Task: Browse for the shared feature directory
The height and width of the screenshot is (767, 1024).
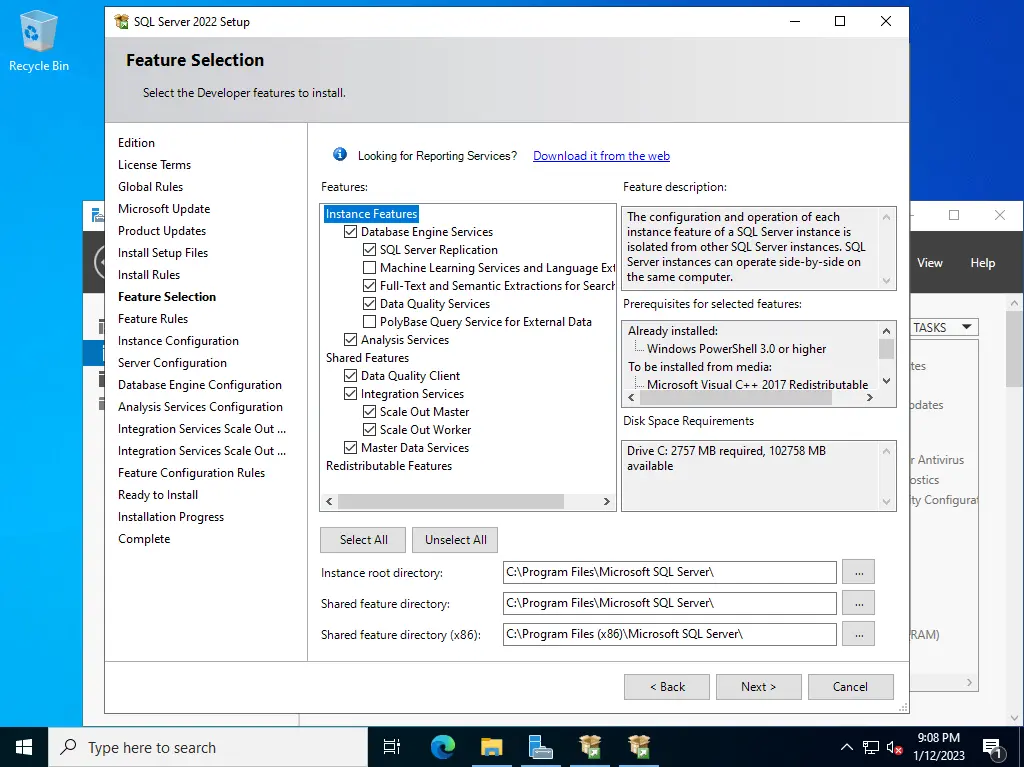Action: [858, 603]
